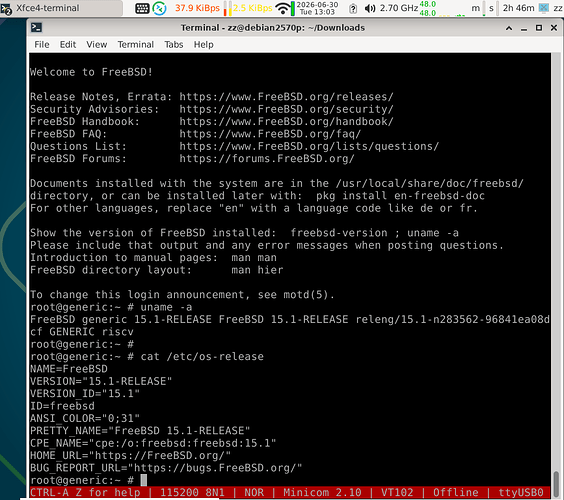
Task: Click the question-mark battery icon in panel
Action: click(353, 8)
